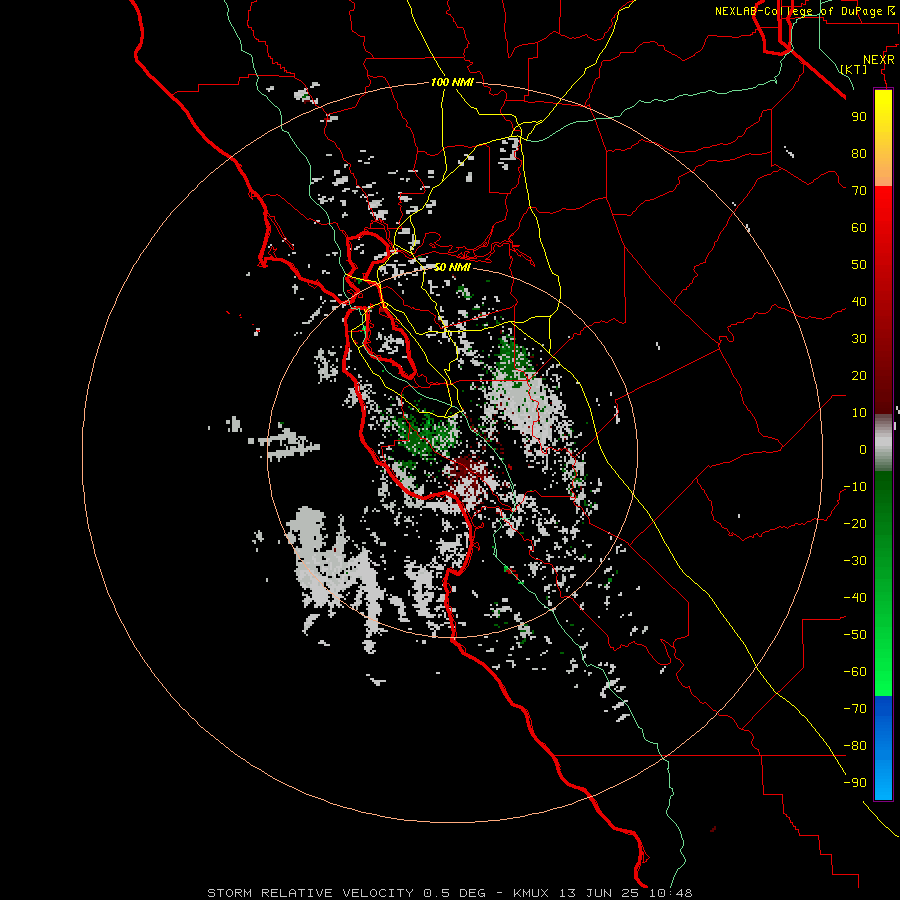Click the 0 value on velocity scale
The image size is (900, 900).
click(x=863, y=449)
